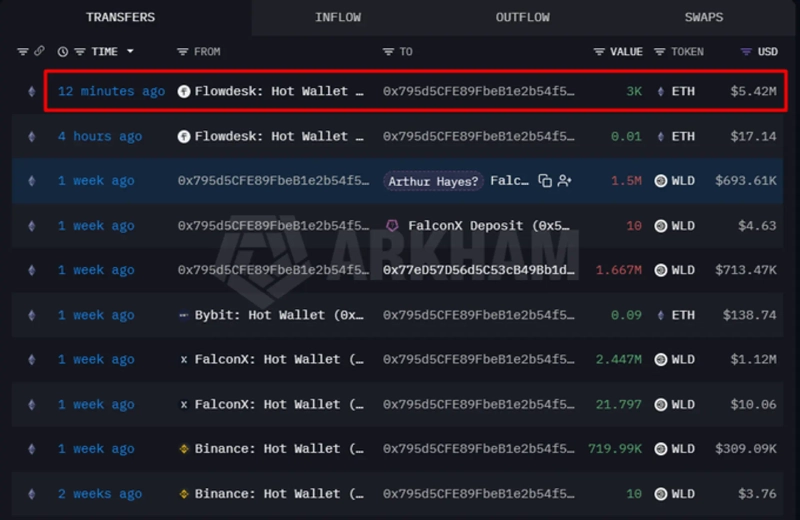Click the $5.42M USD amount
Viewport: 800px width, 520px height.
click(x=754, y=91)
